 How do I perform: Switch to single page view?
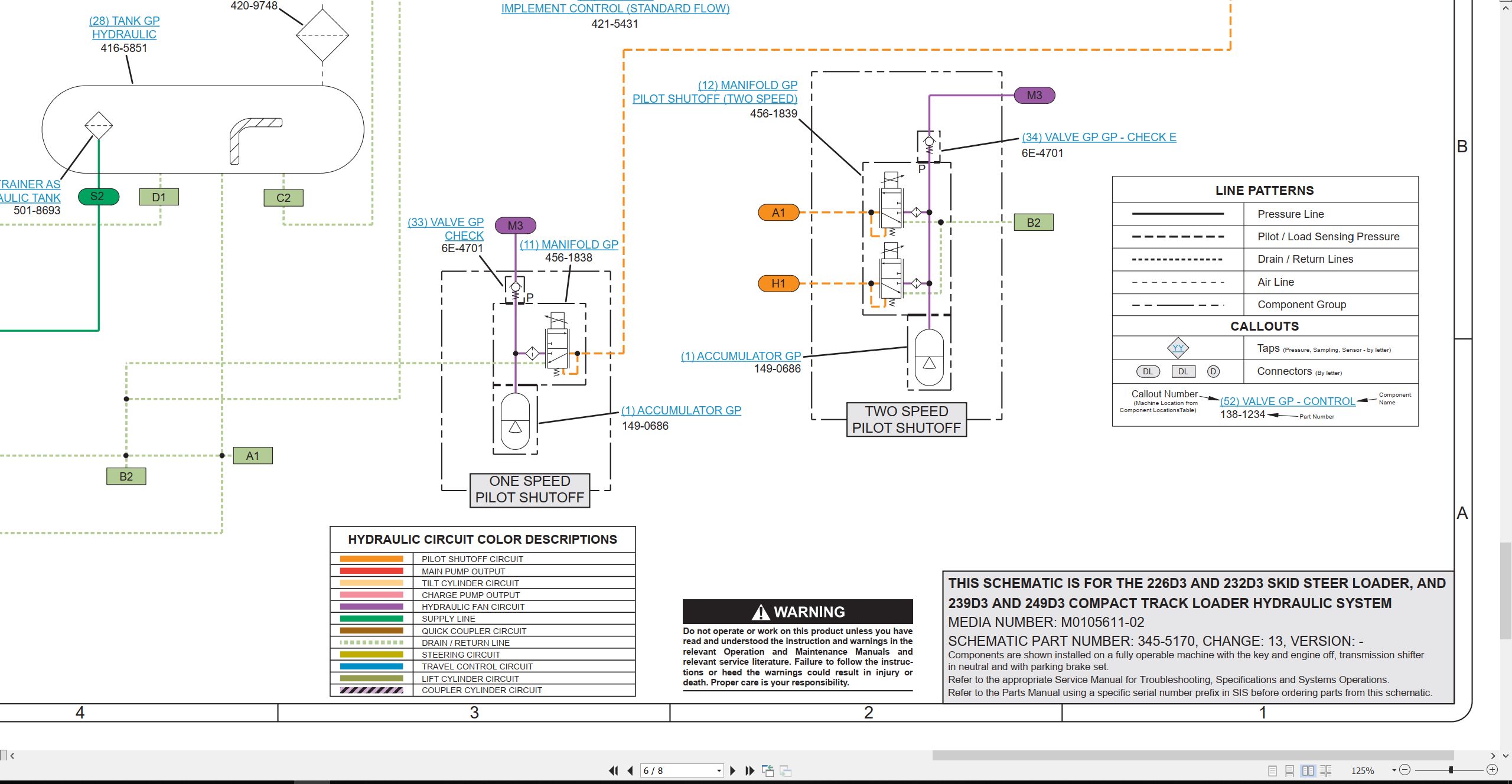(x=1272, y=770)
